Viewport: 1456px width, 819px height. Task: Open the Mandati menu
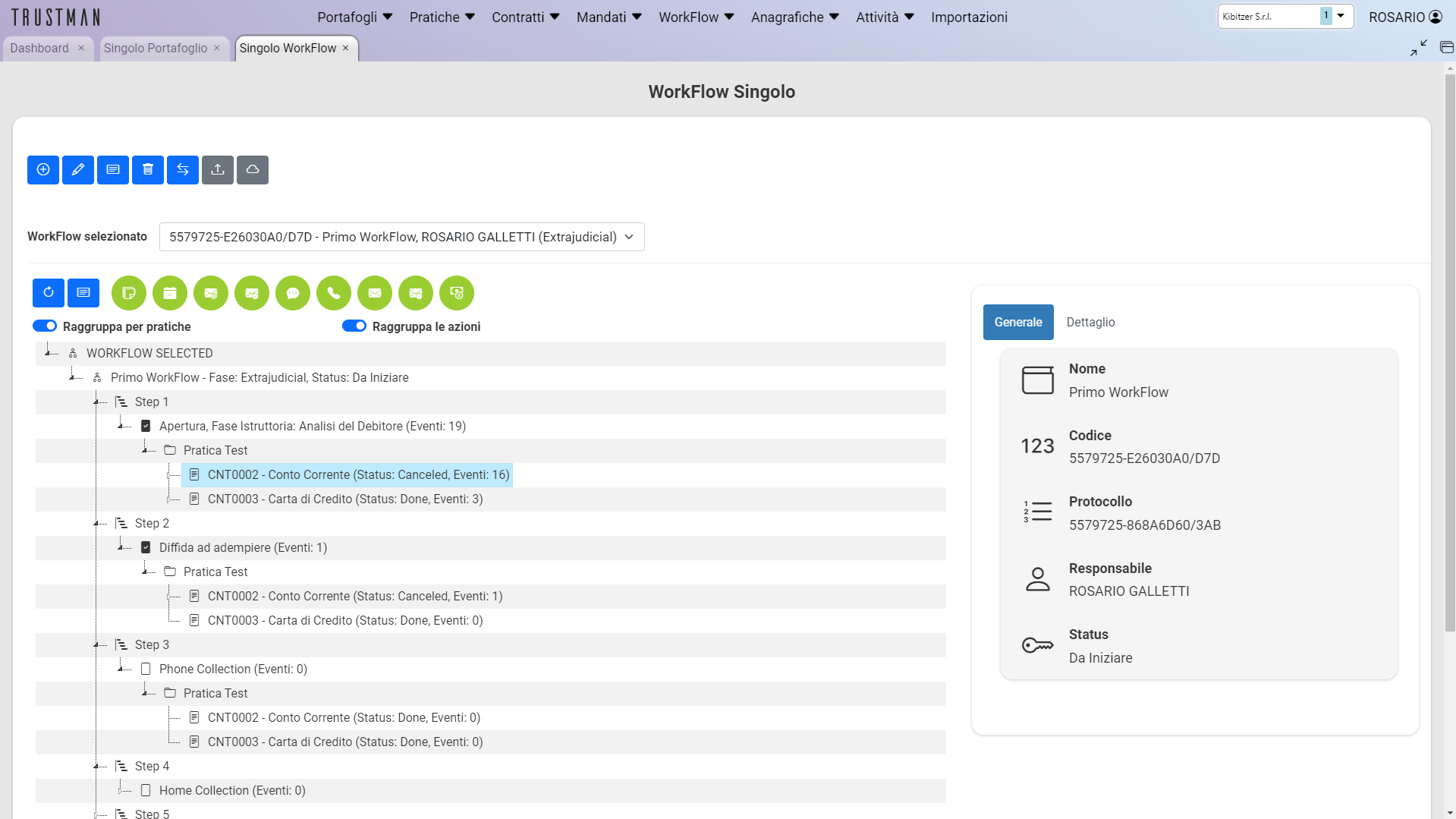tap(609, 17)
